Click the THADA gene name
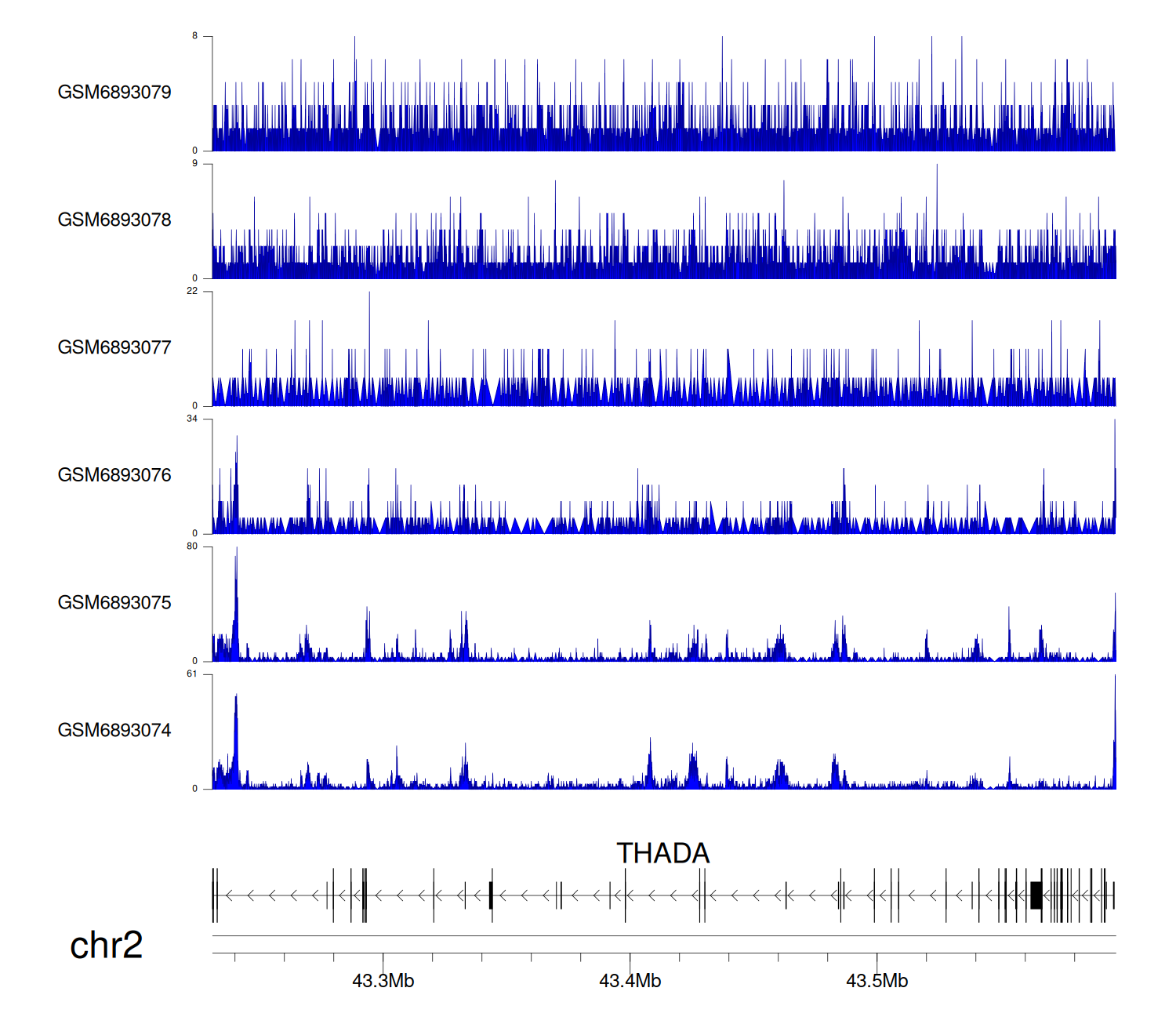1176x1035 pixels. pos(662,853)
